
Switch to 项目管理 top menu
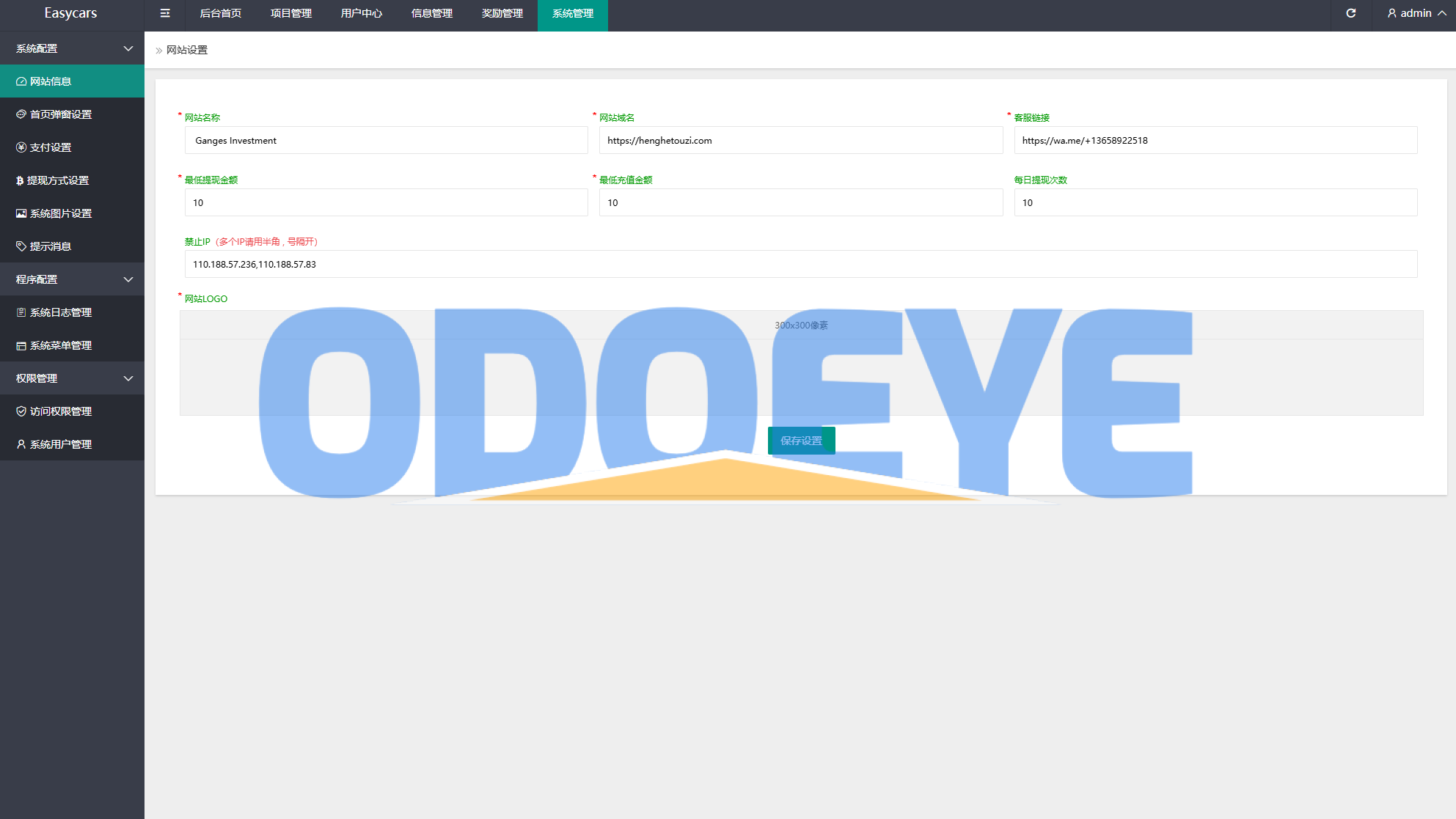coord(291,13)
